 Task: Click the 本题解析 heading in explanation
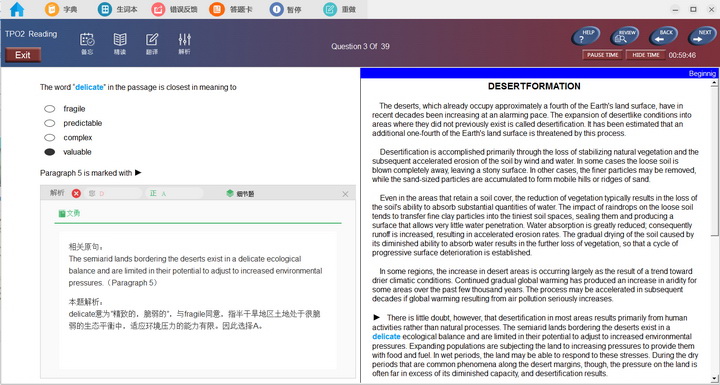86,302
